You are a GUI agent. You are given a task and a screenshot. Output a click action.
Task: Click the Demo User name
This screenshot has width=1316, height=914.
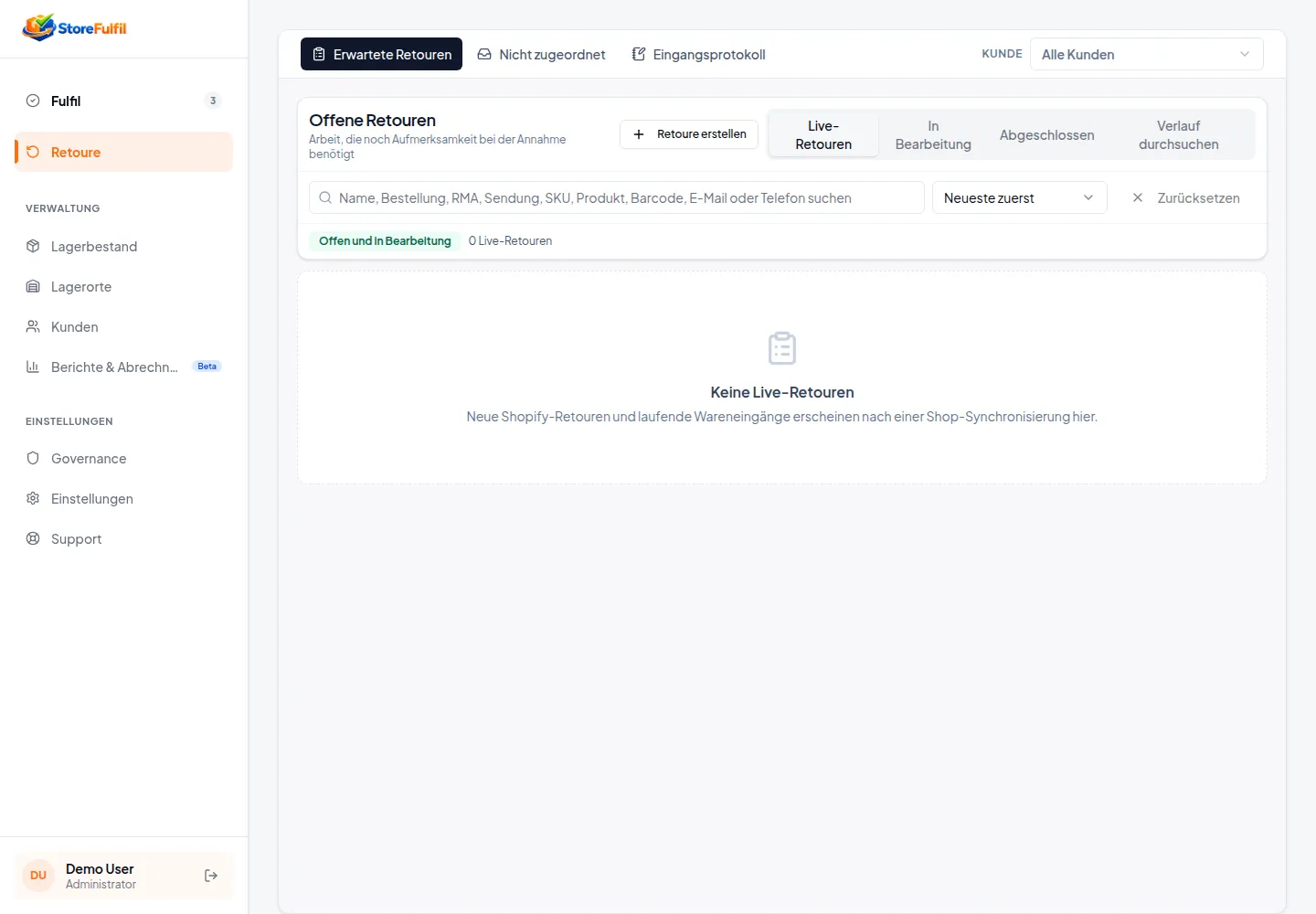[100, 868]
